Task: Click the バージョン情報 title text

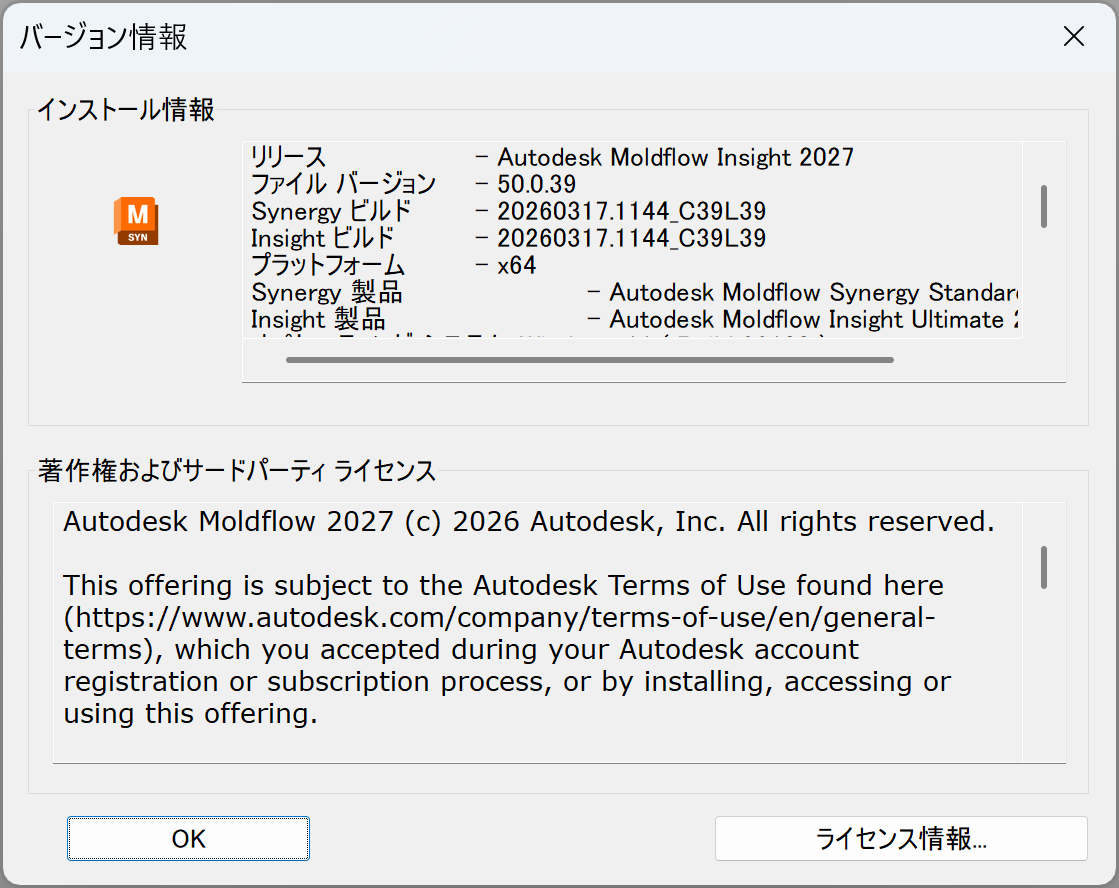Action: pos(103,37)
